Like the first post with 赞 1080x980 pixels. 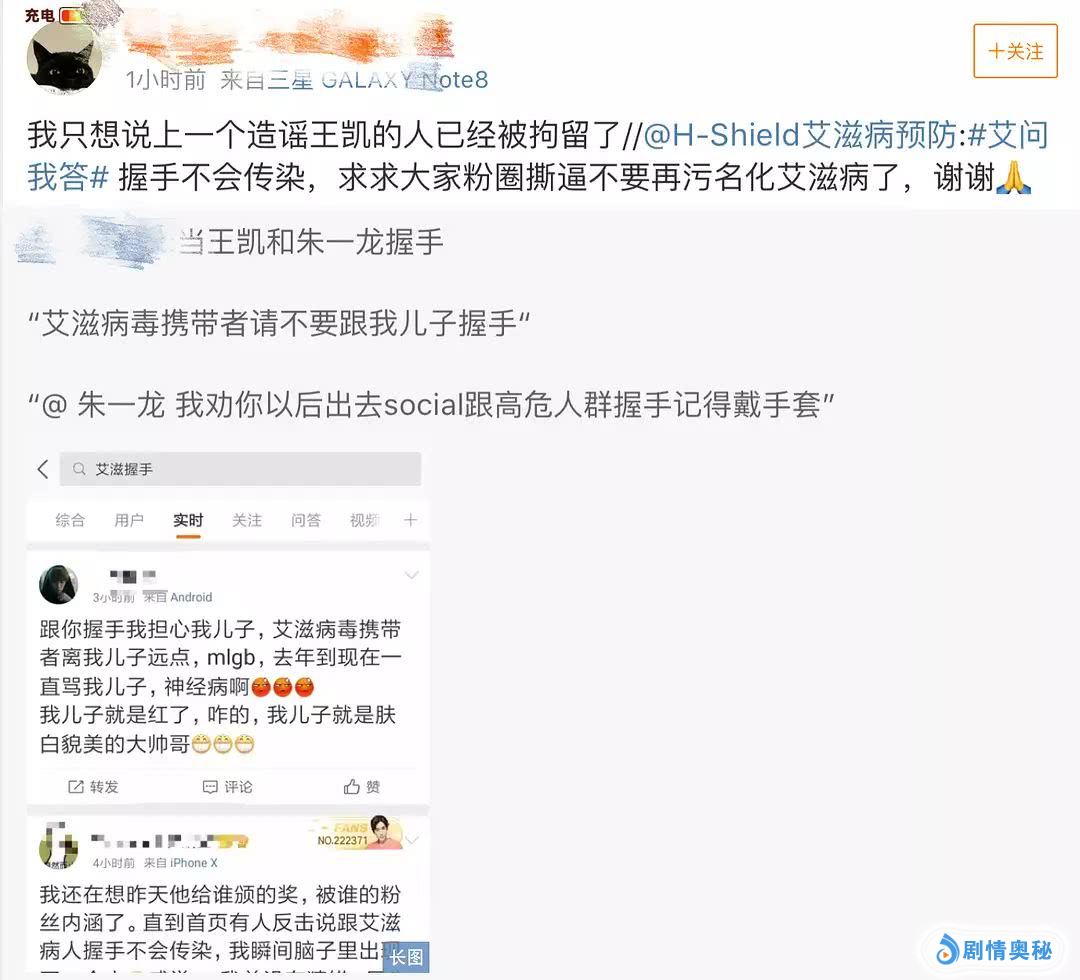[x=362, y=786]
